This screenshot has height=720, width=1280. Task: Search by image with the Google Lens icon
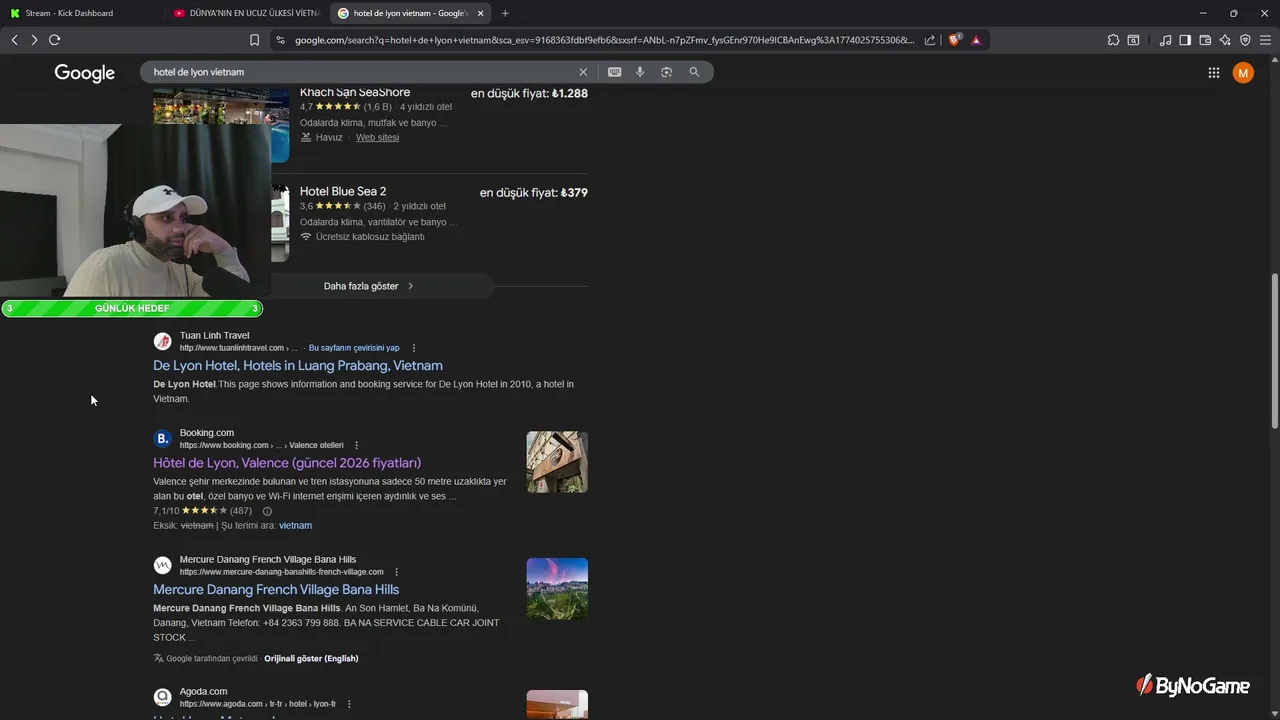667,72
